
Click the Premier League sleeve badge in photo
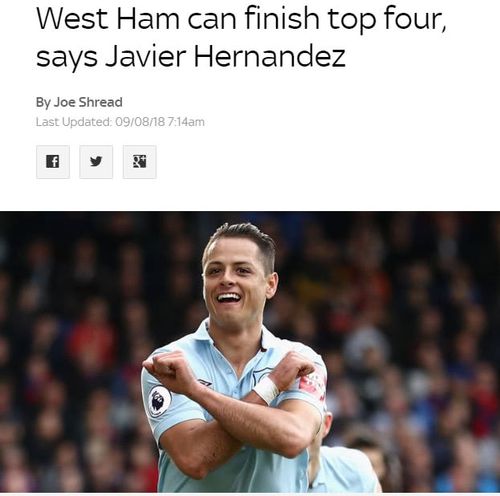[x=159, y=401]
